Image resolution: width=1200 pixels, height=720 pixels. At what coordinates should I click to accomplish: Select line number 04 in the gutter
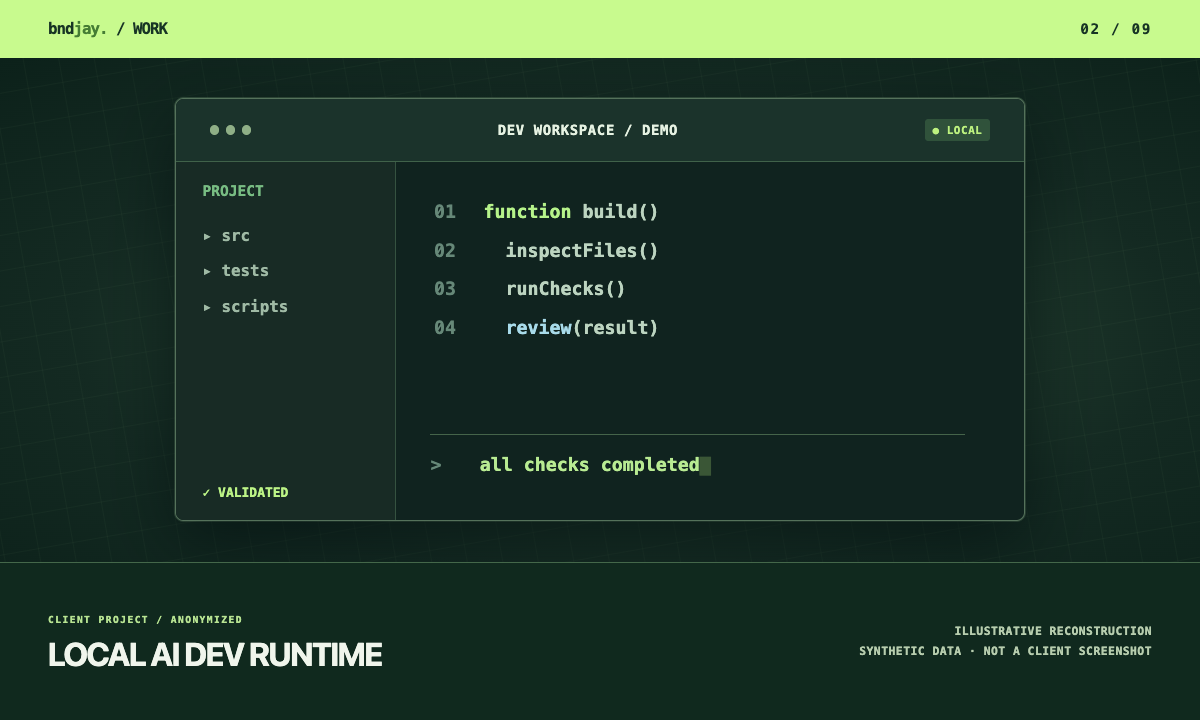[445, 328]
